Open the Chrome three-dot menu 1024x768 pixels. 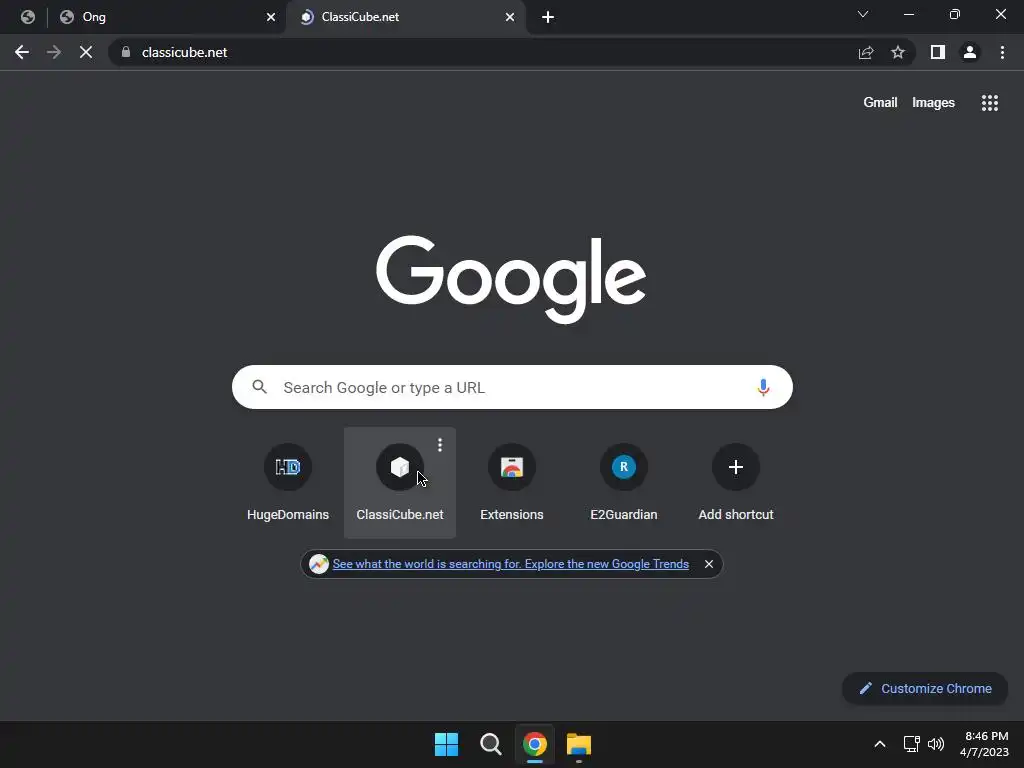tap(1002, 52)
